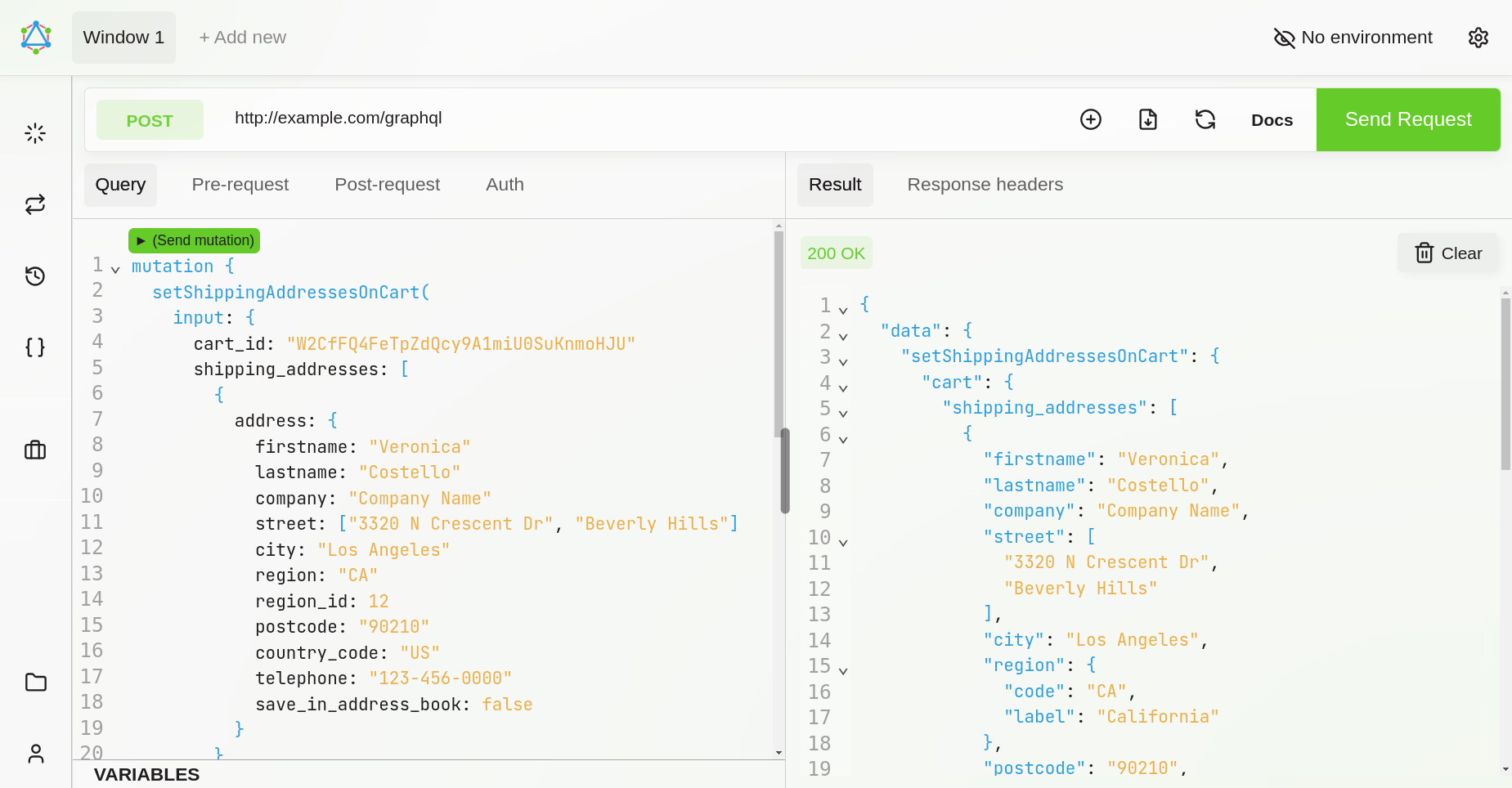The height and width of the screenshot is (788, 1512).
Task: Click the curly braces variables sidebar icon
Action: [35, 347]
